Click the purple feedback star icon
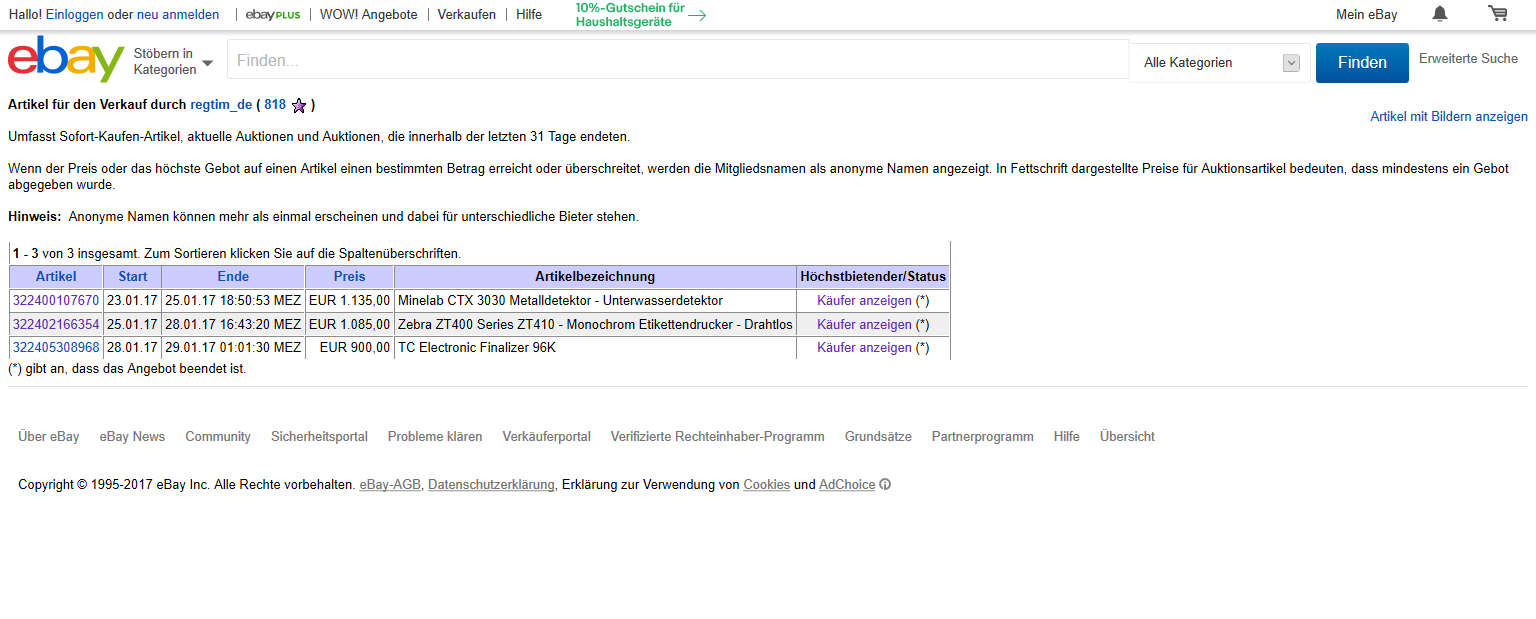 click(x=299, y=105)
